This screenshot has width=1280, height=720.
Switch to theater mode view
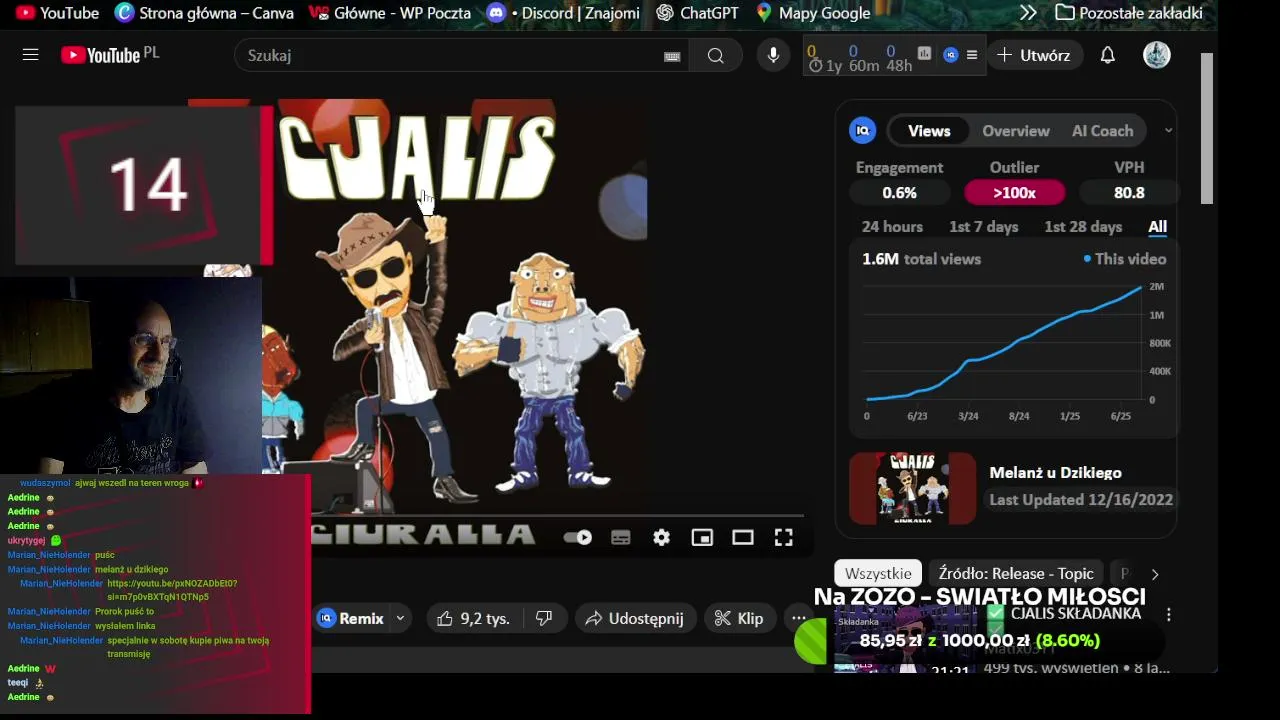[x=742, y=538]
